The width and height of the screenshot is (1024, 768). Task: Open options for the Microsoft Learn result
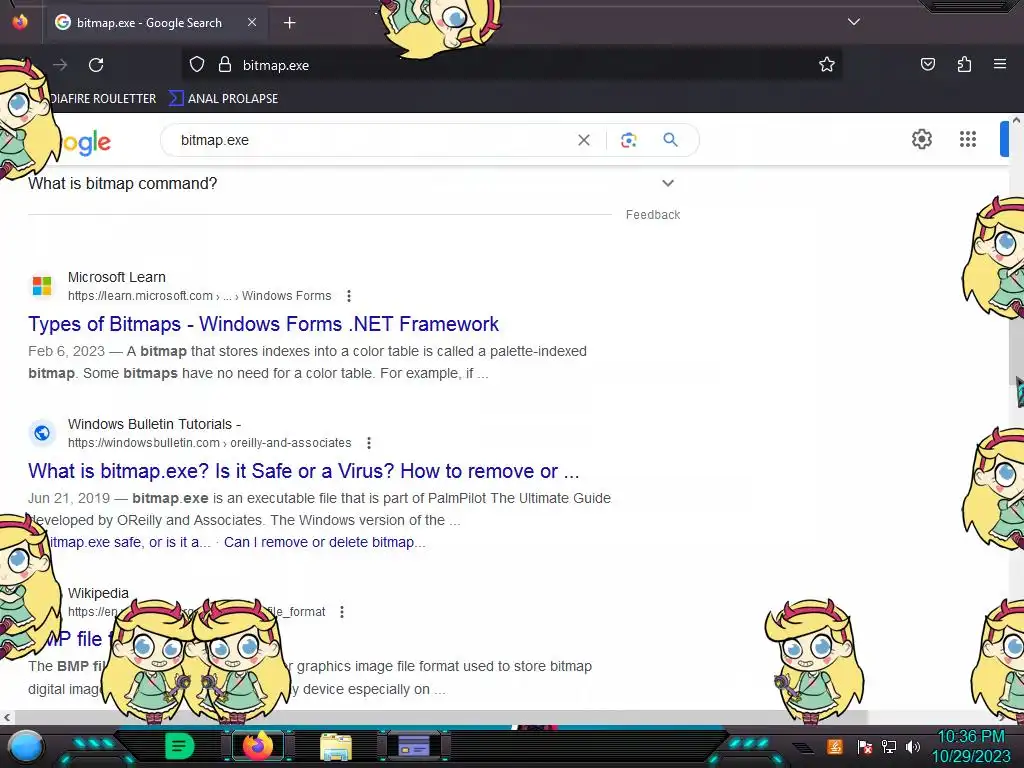click(x=349, y=296)
